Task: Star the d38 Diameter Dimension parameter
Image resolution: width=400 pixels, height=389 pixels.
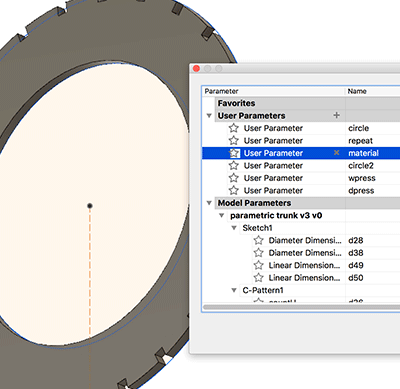Action: click(x=259, y=253)
